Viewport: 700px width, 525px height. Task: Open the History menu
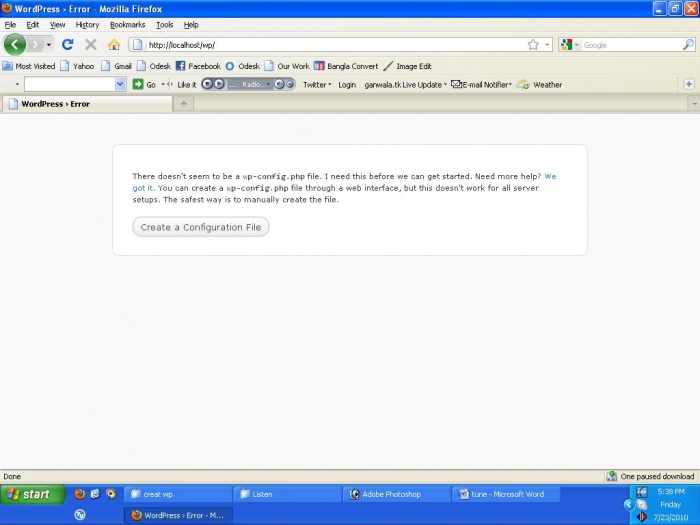point(87,25)
